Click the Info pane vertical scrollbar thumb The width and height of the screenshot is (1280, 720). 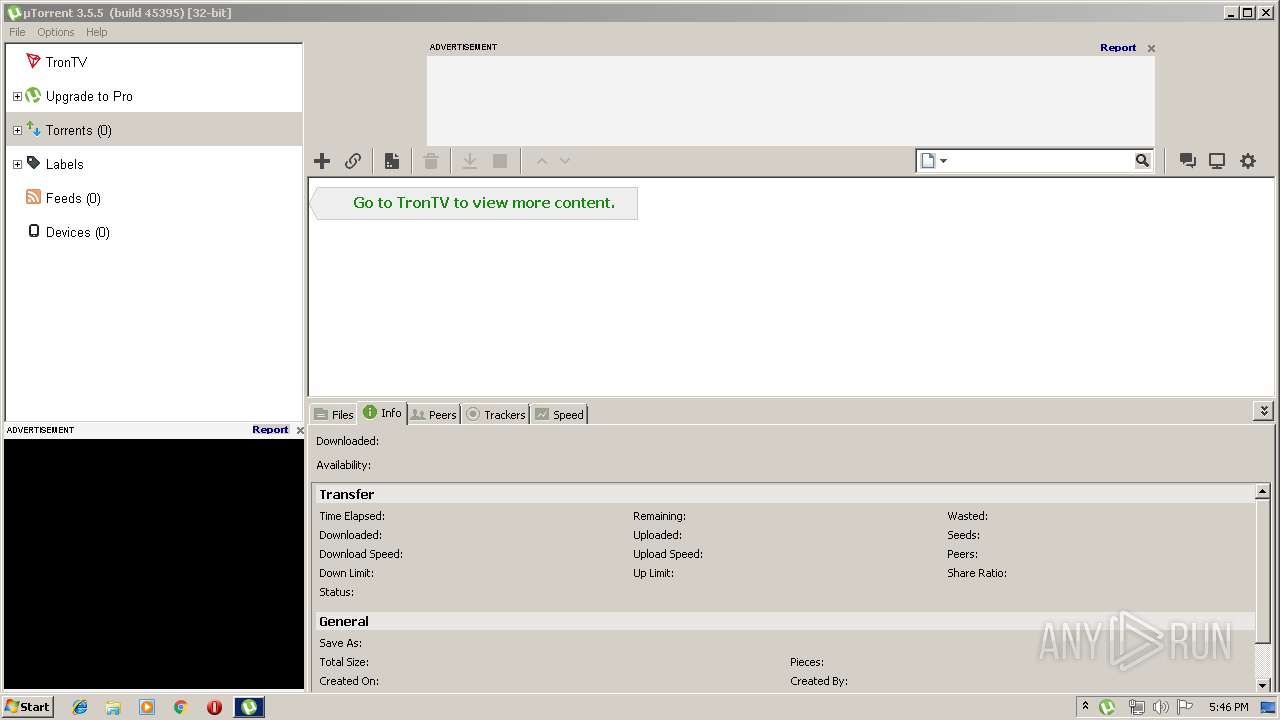click(1263, 572)
